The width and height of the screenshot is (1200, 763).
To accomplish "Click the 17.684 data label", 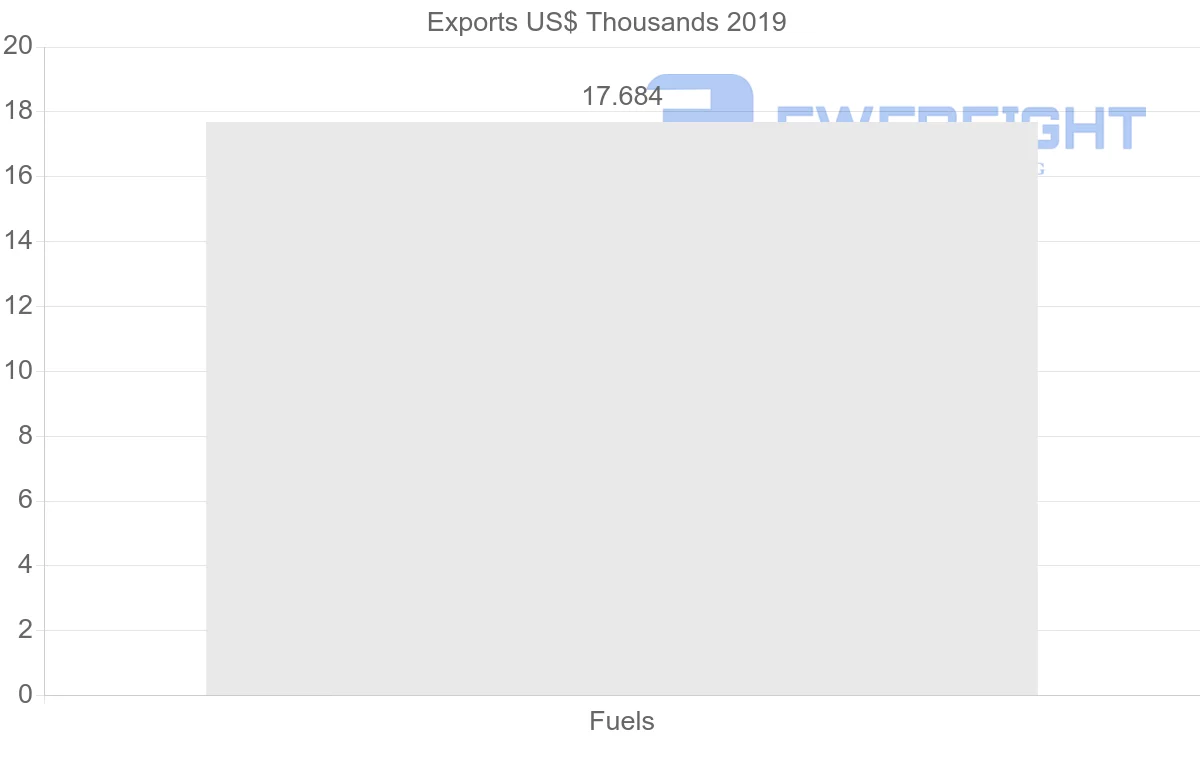I will tap(622, 97).
